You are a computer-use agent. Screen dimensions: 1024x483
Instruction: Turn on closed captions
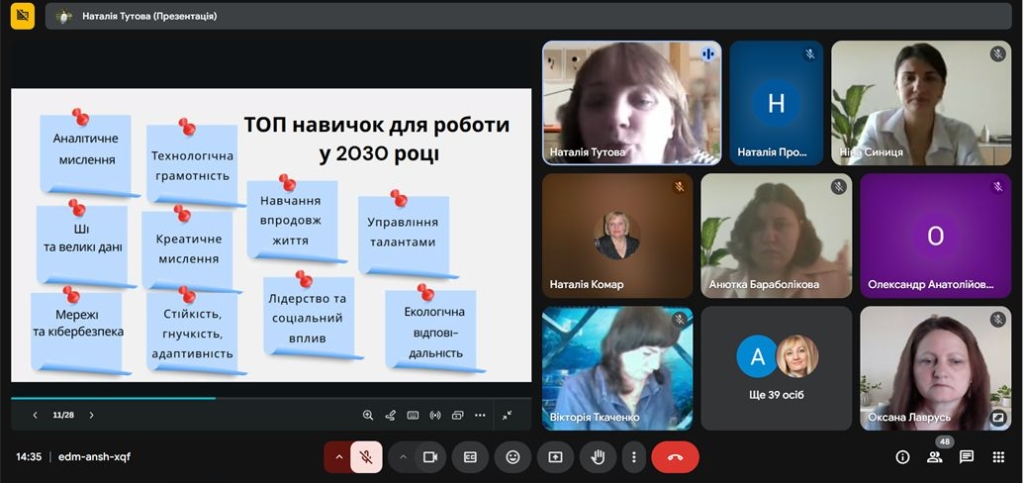tap(470, 457)
